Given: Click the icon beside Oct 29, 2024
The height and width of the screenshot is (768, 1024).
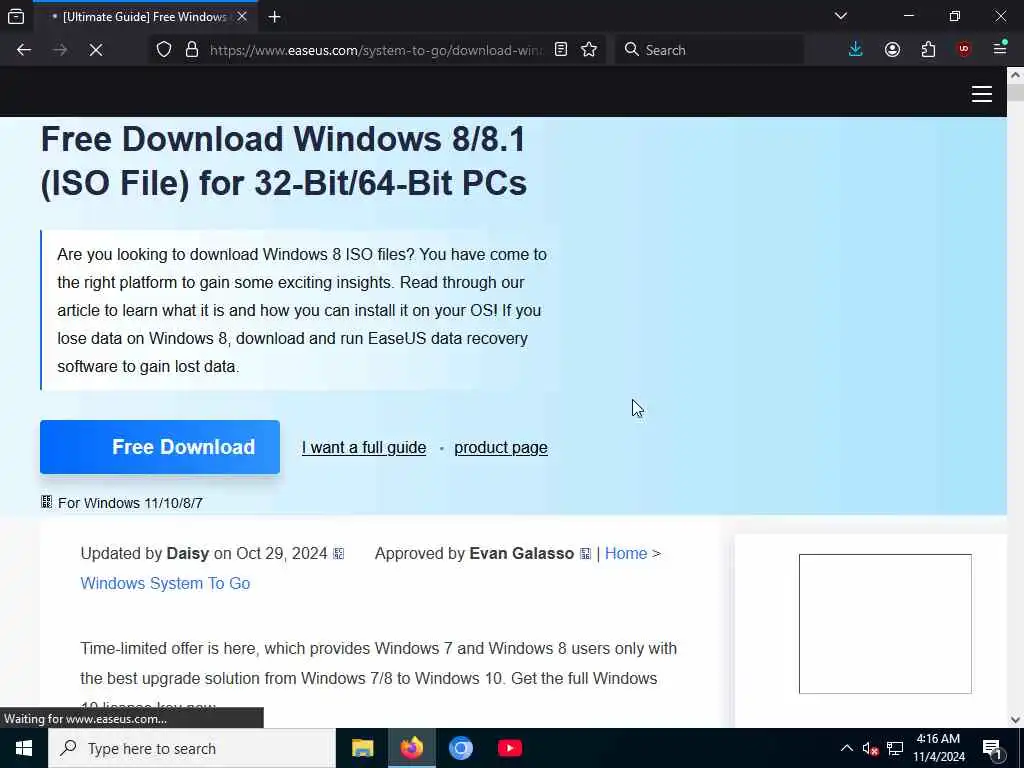Looking at the screenshot, I should [x=338, y=554].
